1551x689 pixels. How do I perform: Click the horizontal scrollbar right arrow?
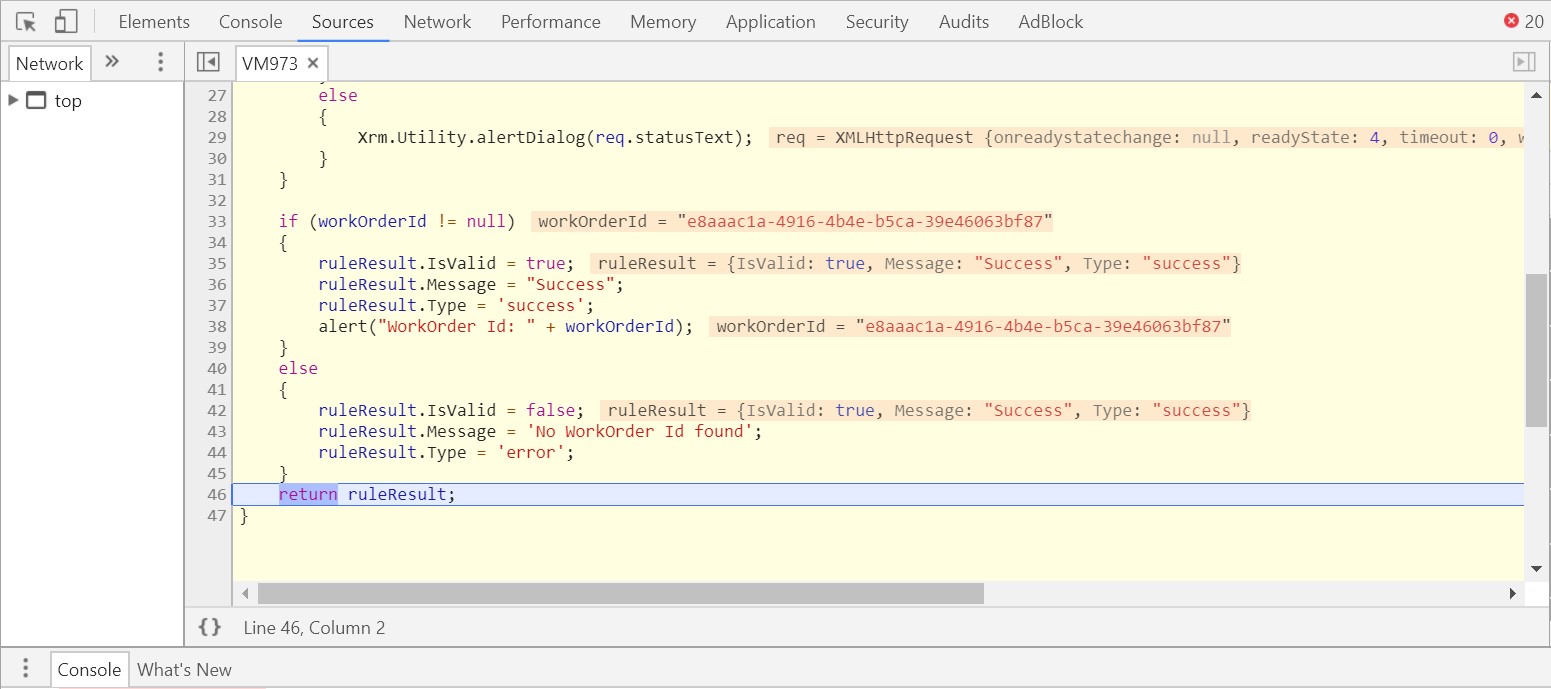point(1512,594)
